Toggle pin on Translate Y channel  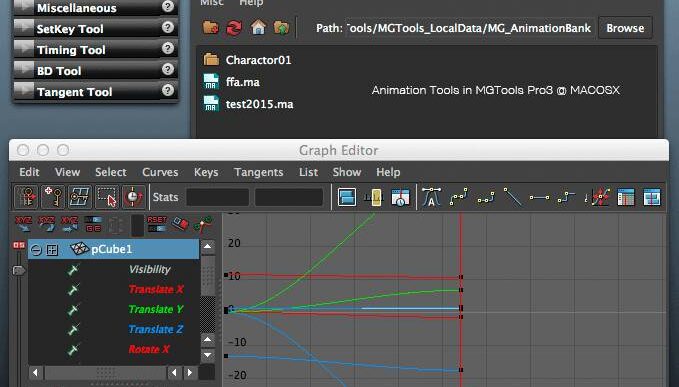pyautogui.click(x=73, y=310)
